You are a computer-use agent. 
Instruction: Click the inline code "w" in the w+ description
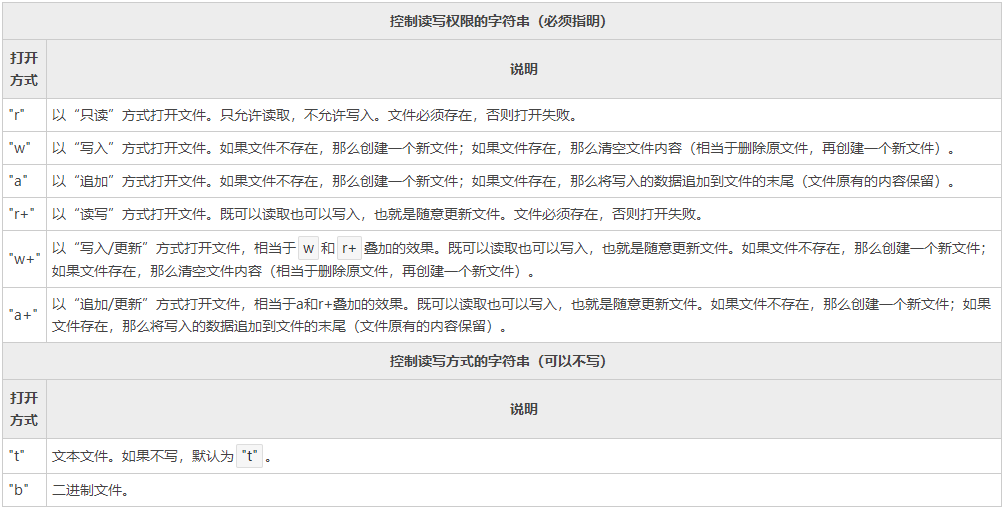308,248
